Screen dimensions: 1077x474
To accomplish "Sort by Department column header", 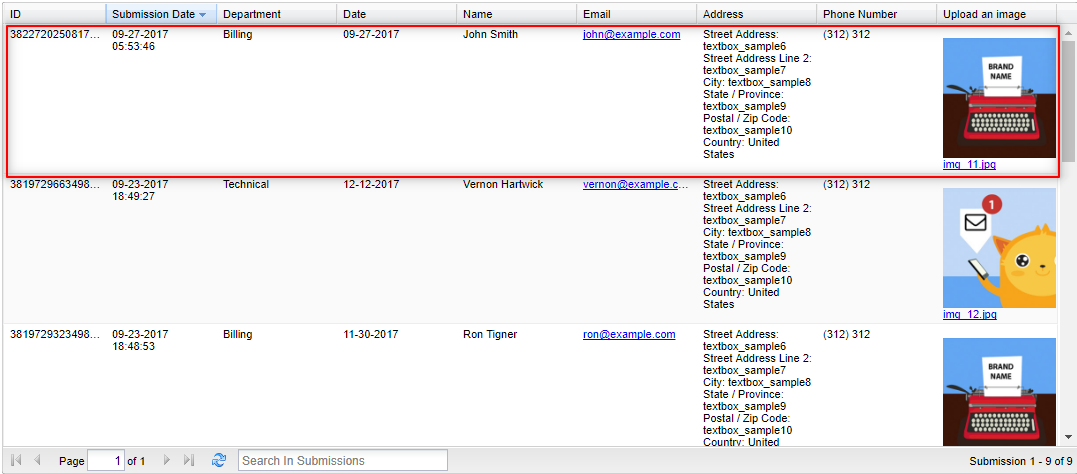I will [277, 14].
